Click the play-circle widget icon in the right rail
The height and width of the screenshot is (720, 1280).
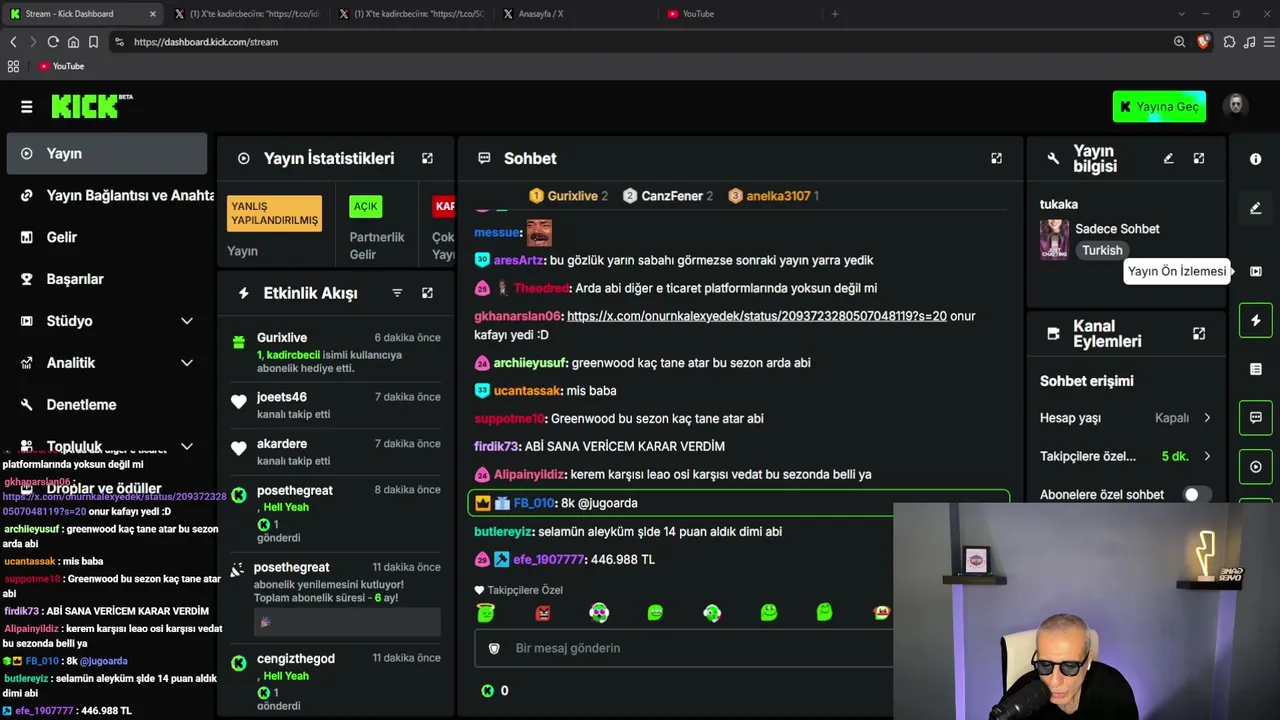tap(1256, 466)
